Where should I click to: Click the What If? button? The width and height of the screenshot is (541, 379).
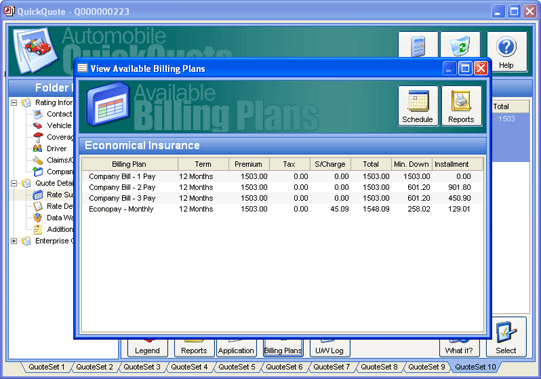pos(459,348)
